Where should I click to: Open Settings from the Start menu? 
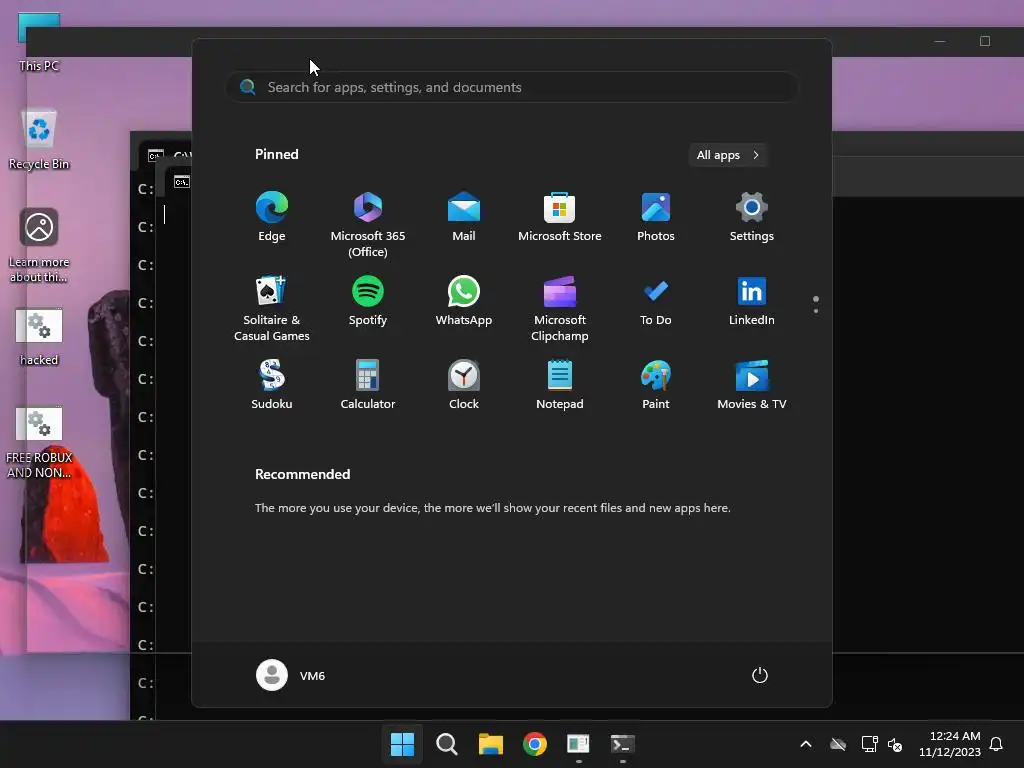[752, 217]
